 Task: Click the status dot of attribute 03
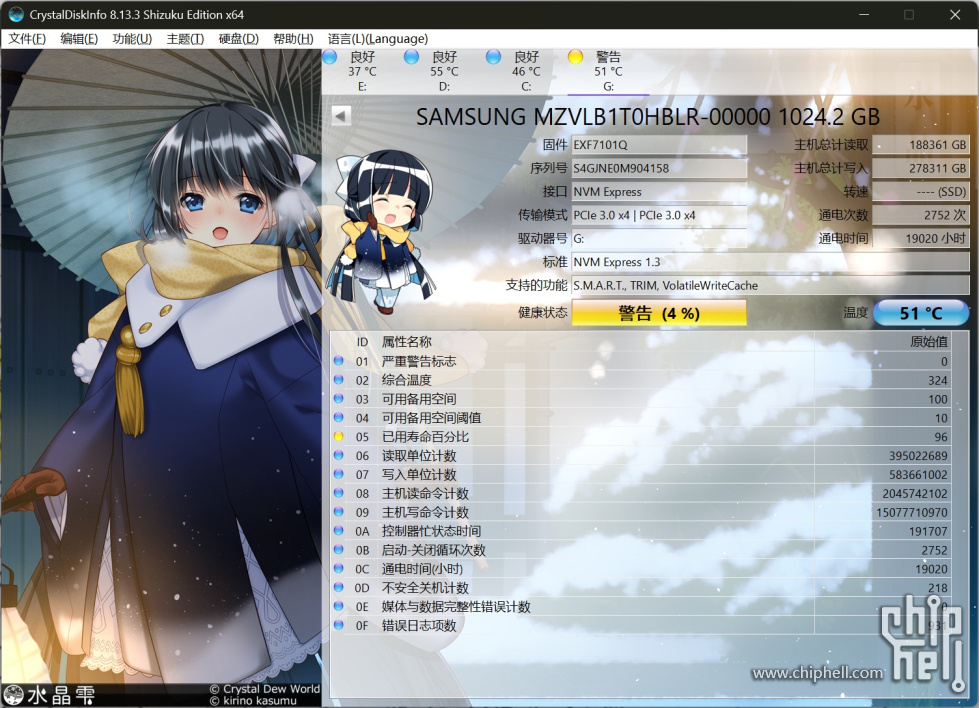pos(339,398)
